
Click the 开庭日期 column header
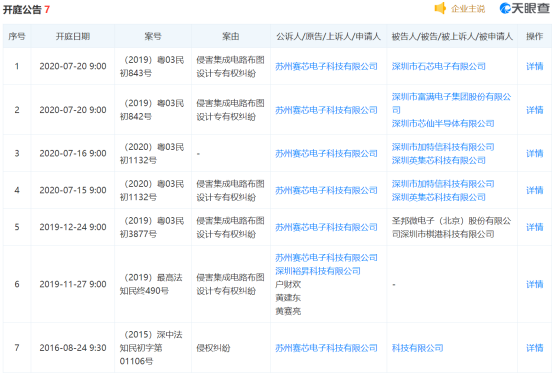coord(73,36)
